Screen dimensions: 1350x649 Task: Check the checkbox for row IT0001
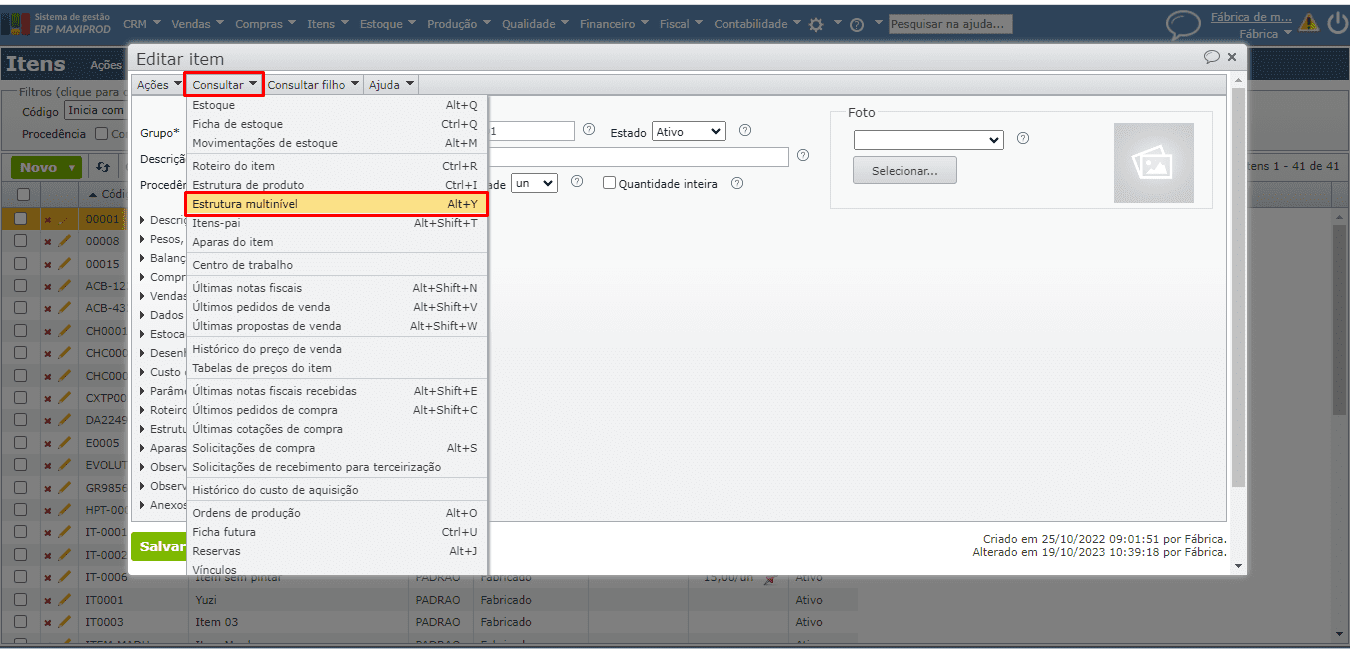coord(20,600)
